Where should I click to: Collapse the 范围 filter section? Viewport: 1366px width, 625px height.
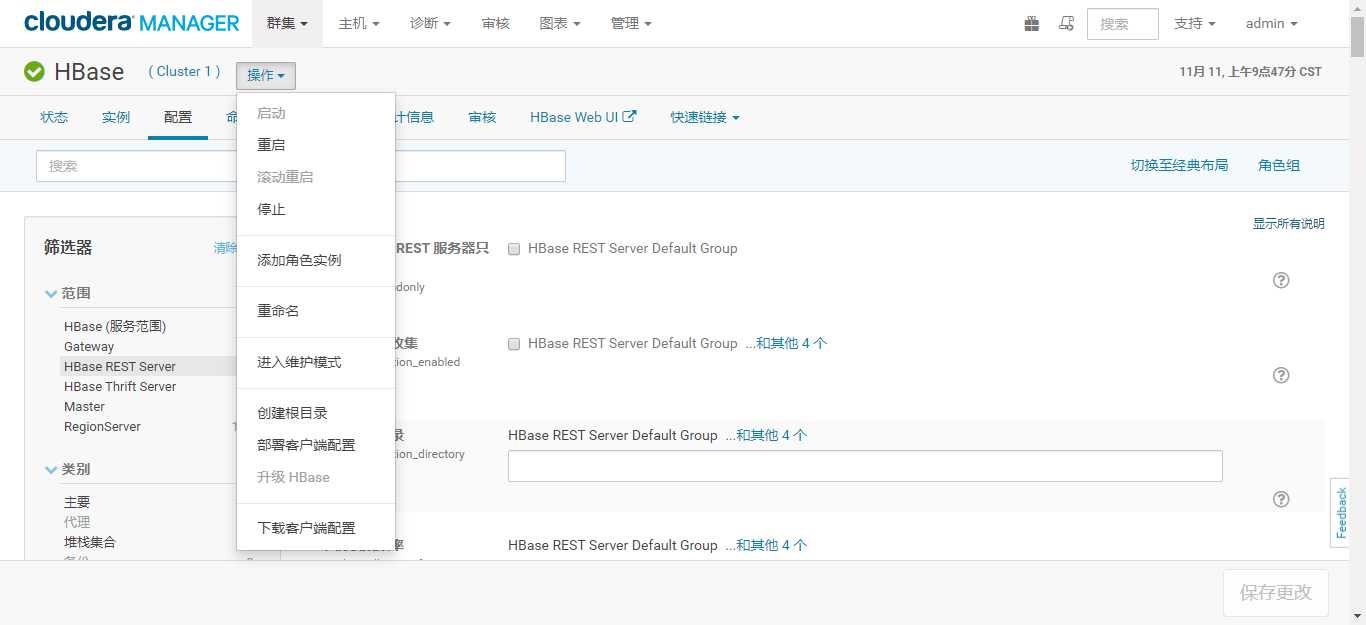pyautogui.click(x=68, y=293)
